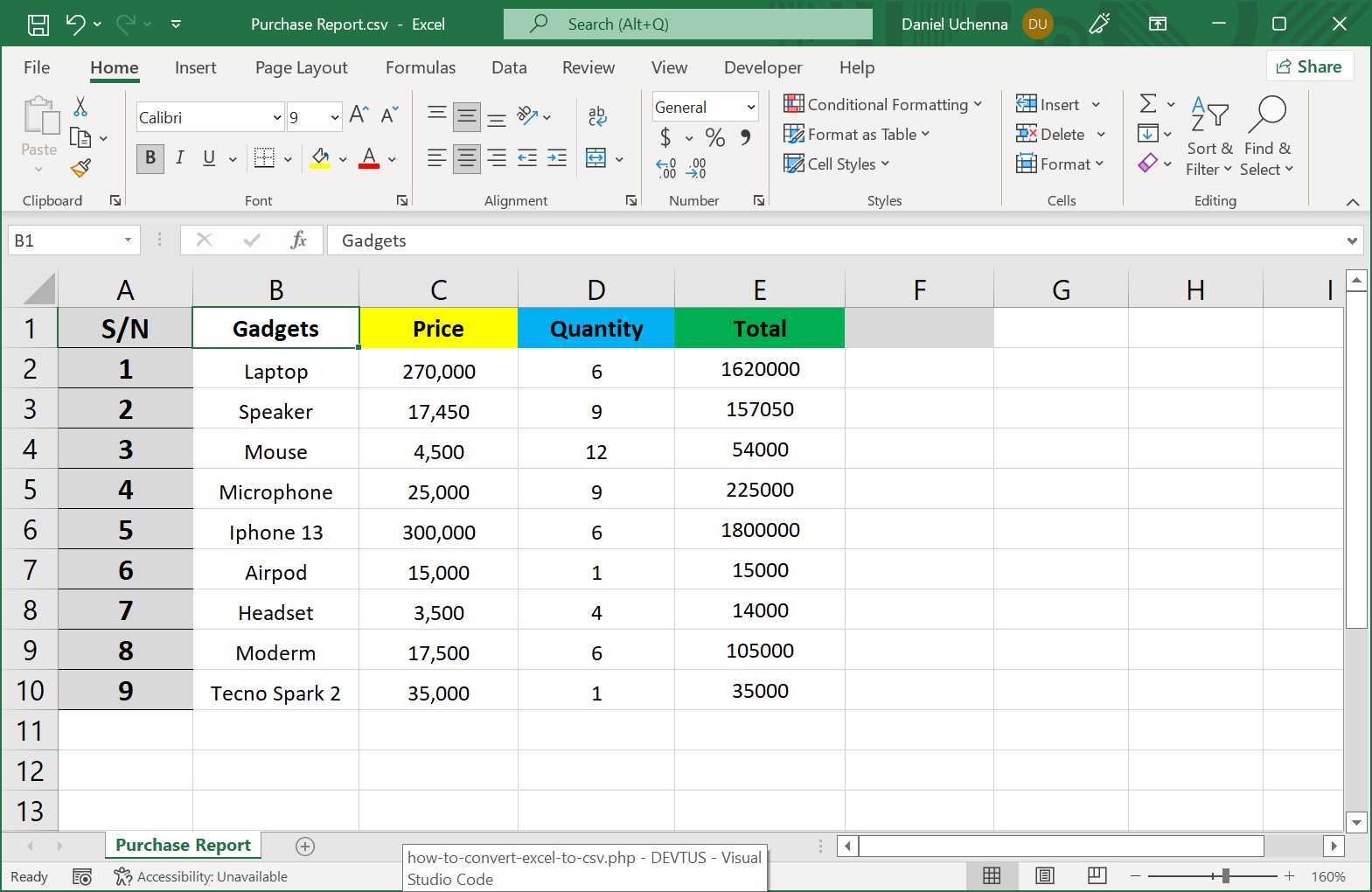Click the Fill down arrow icon
Screen dimensions: 1372x892
[x=1147, y=134]
